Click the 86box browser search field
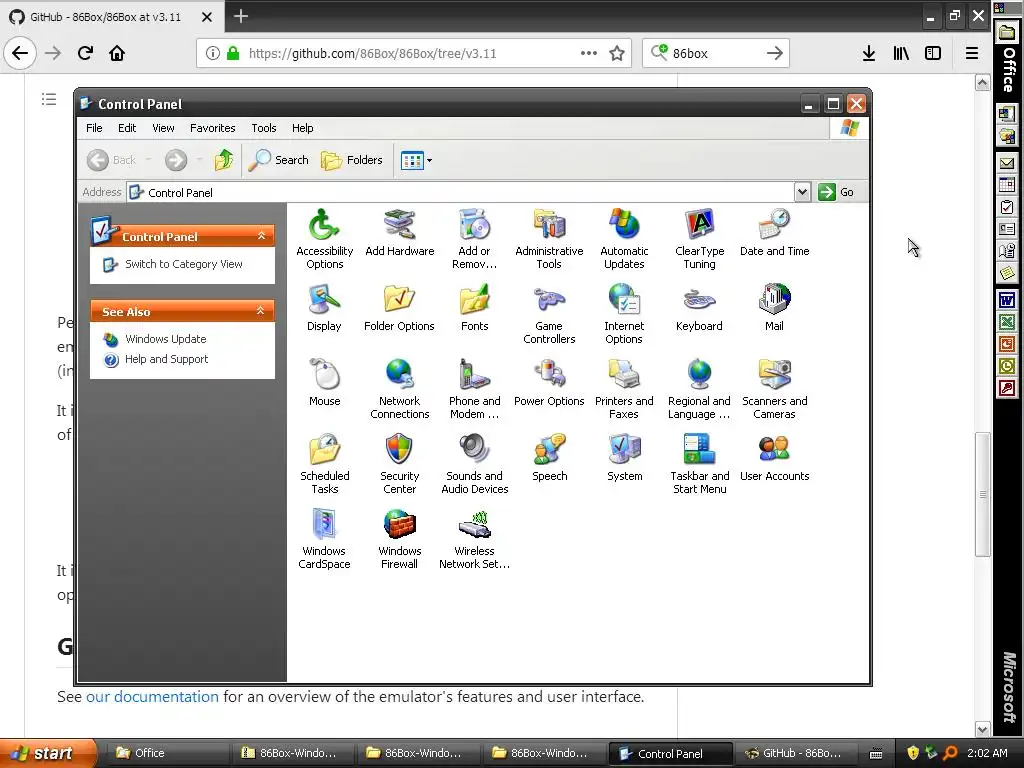 (x=716, y=53)
